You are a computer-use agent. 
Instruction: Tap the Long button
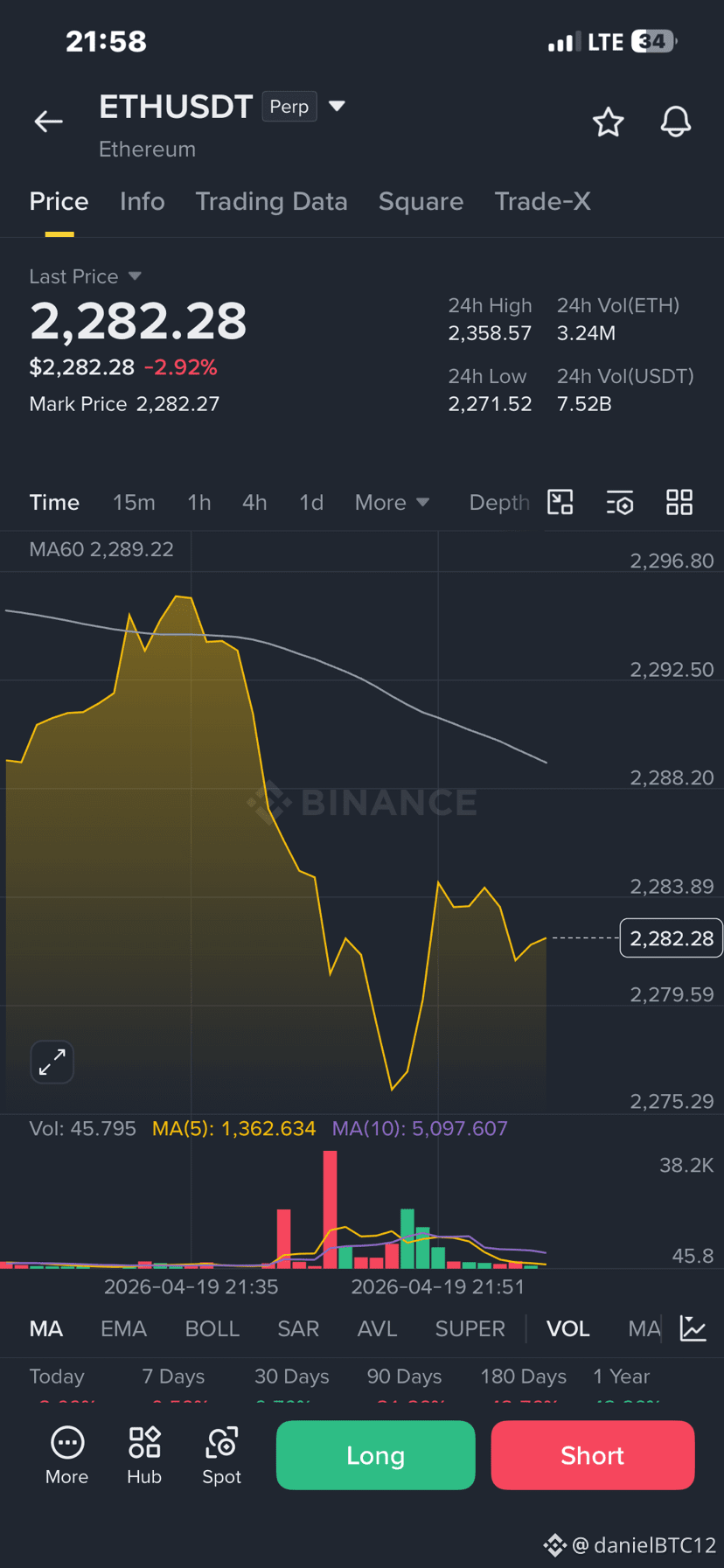376,1455
